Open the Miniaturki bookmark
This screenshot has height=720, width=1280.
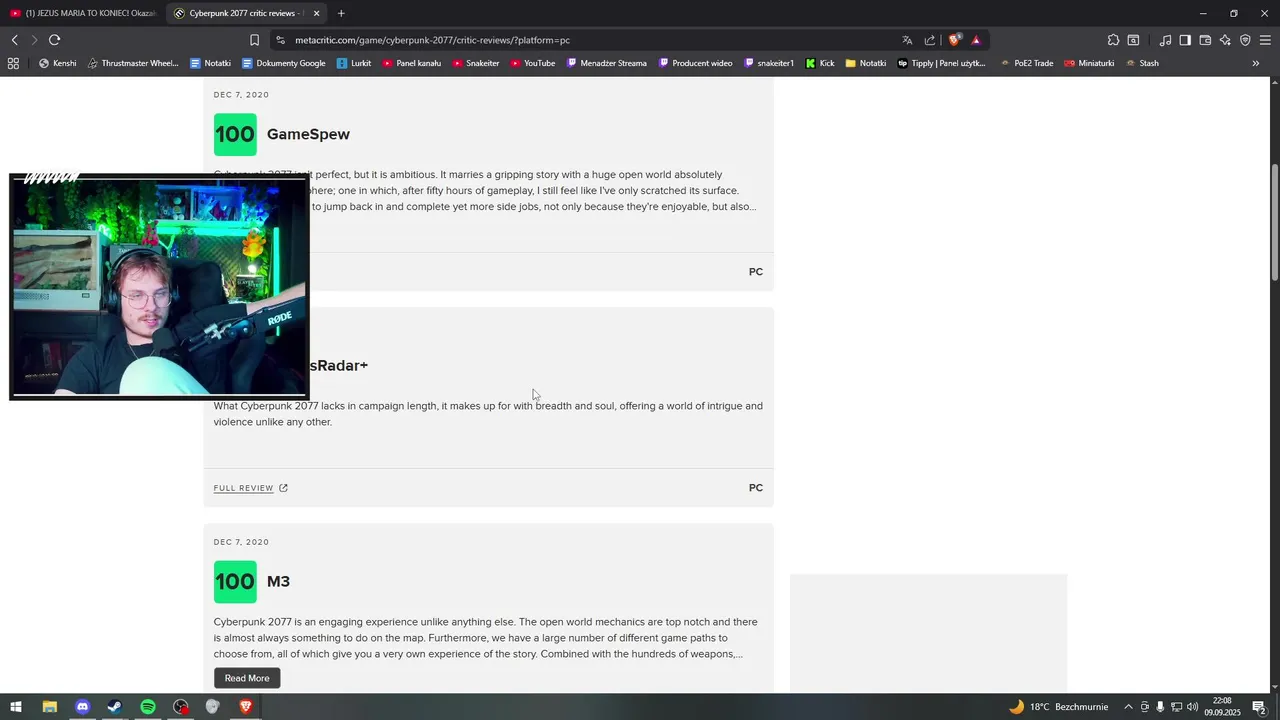pos(1089,63)
